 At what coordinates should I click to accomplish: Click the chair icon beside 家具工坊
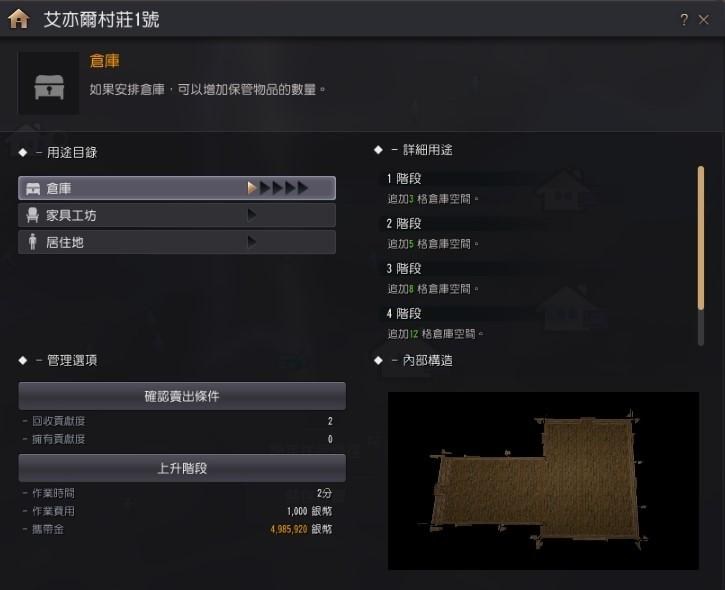32,215
